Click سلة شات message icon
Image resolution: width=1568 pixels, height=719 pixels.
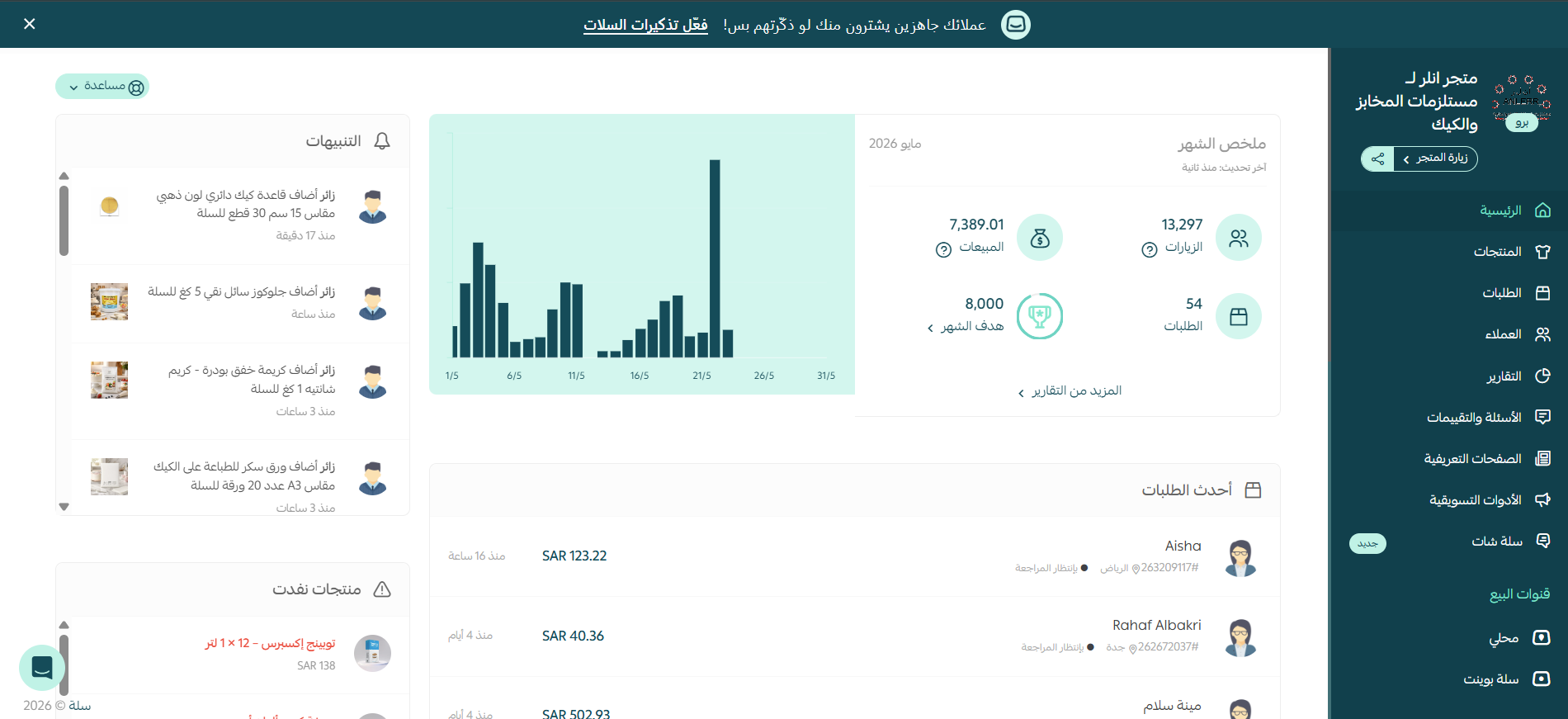click(1542, 541)
